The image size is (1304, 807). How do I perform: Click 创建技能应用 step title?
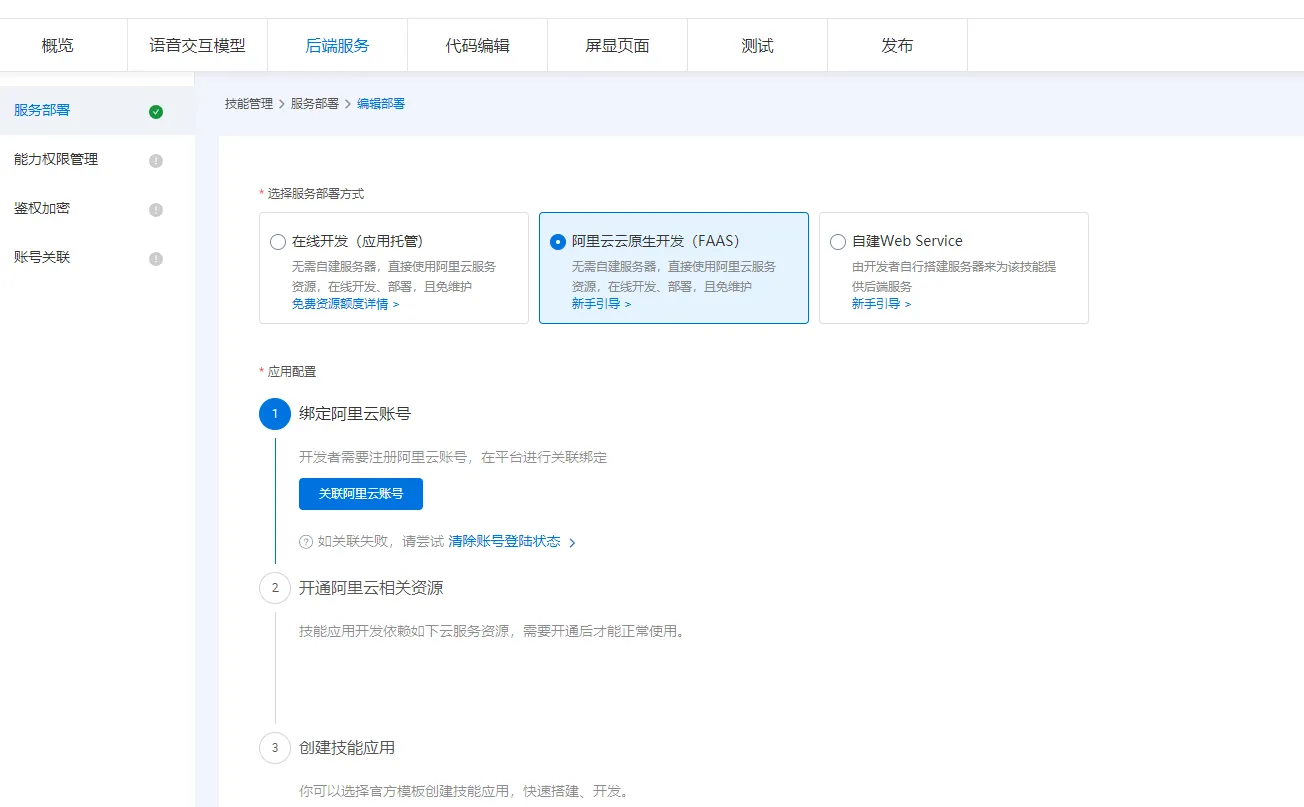tap(347, 748)
